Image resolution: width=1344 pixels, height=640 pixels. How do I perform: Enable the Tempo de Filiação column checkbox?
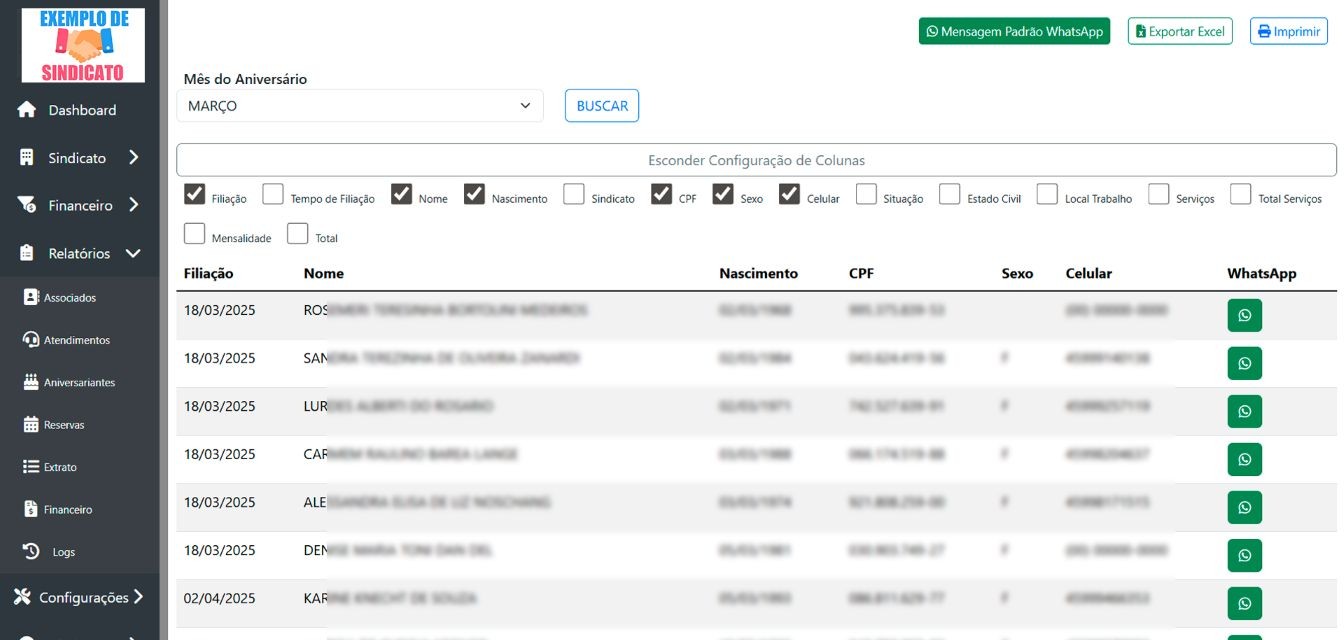click(x=272, y=193)
